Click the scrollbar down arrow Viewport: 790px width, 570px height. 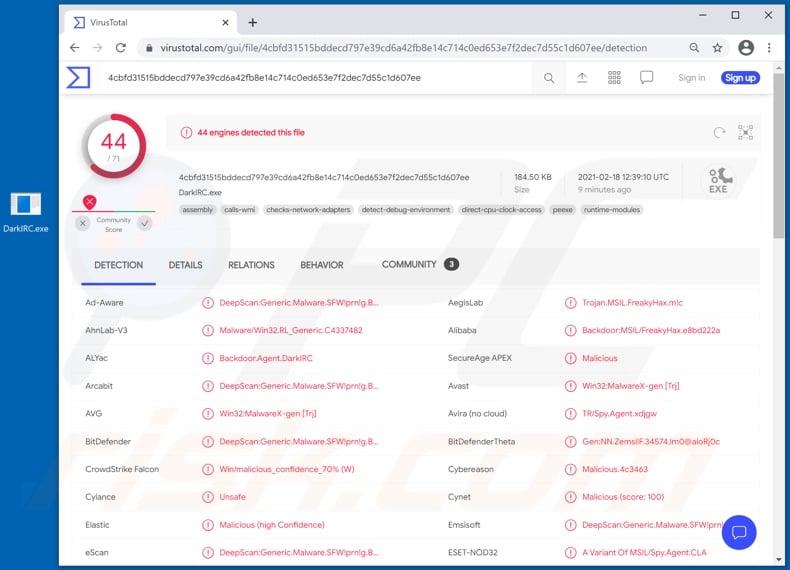(779, 559)
